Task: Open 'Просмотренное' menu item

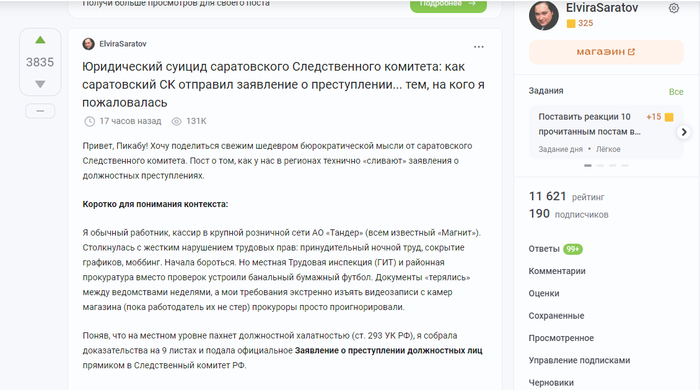Action: pyautogui.click(x=561, y=338)
